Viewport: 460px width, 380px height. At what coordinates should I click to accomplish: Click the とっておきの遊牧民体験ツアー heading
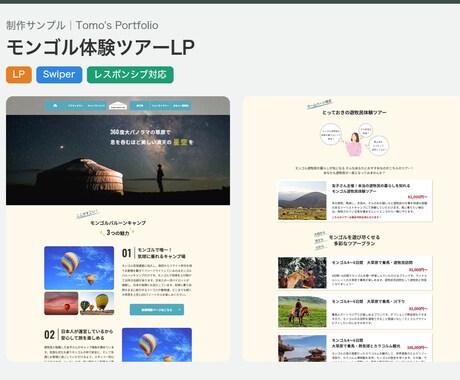coord(354,113)
